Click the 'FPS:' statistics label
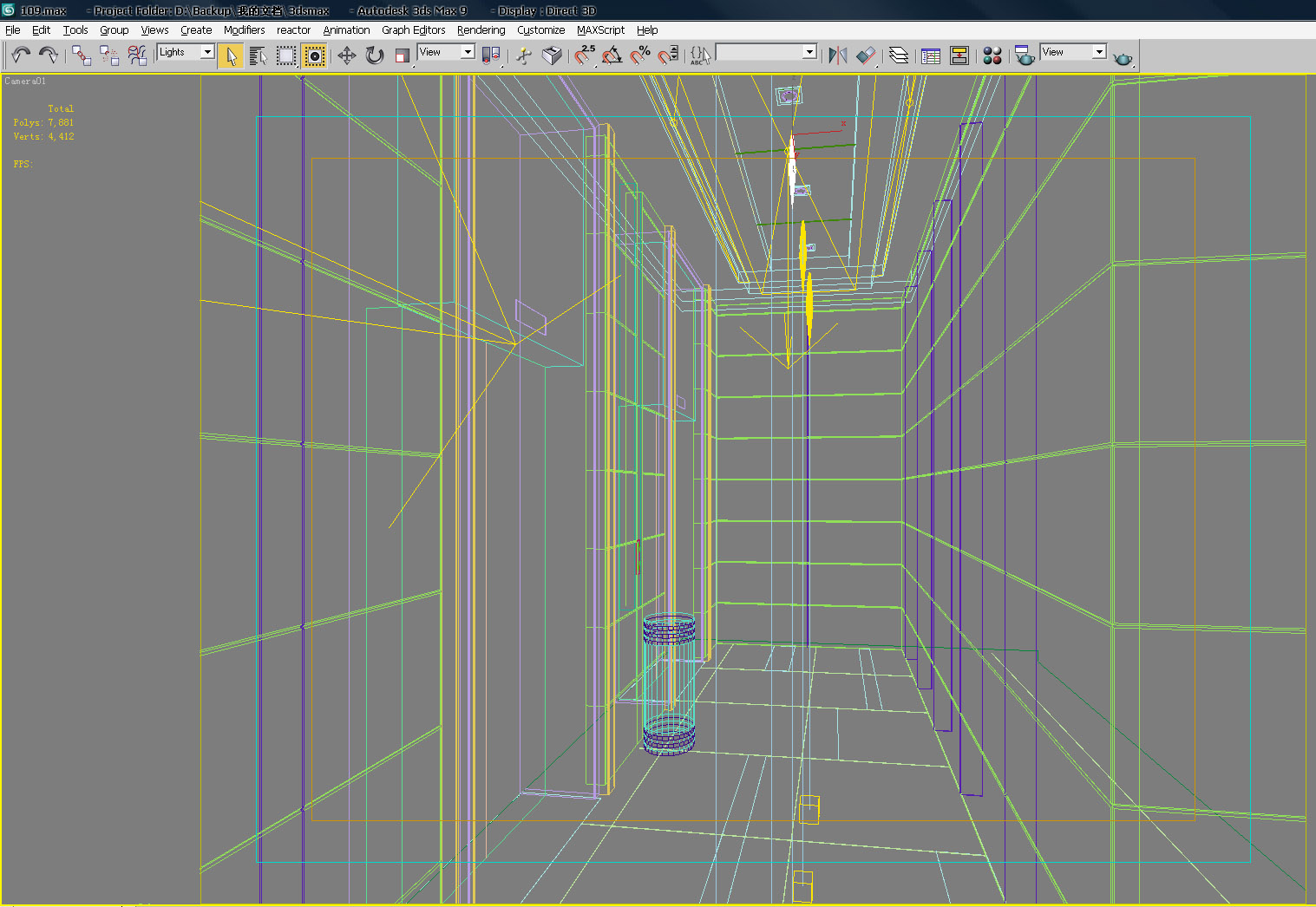 click(x=23, y=164)
